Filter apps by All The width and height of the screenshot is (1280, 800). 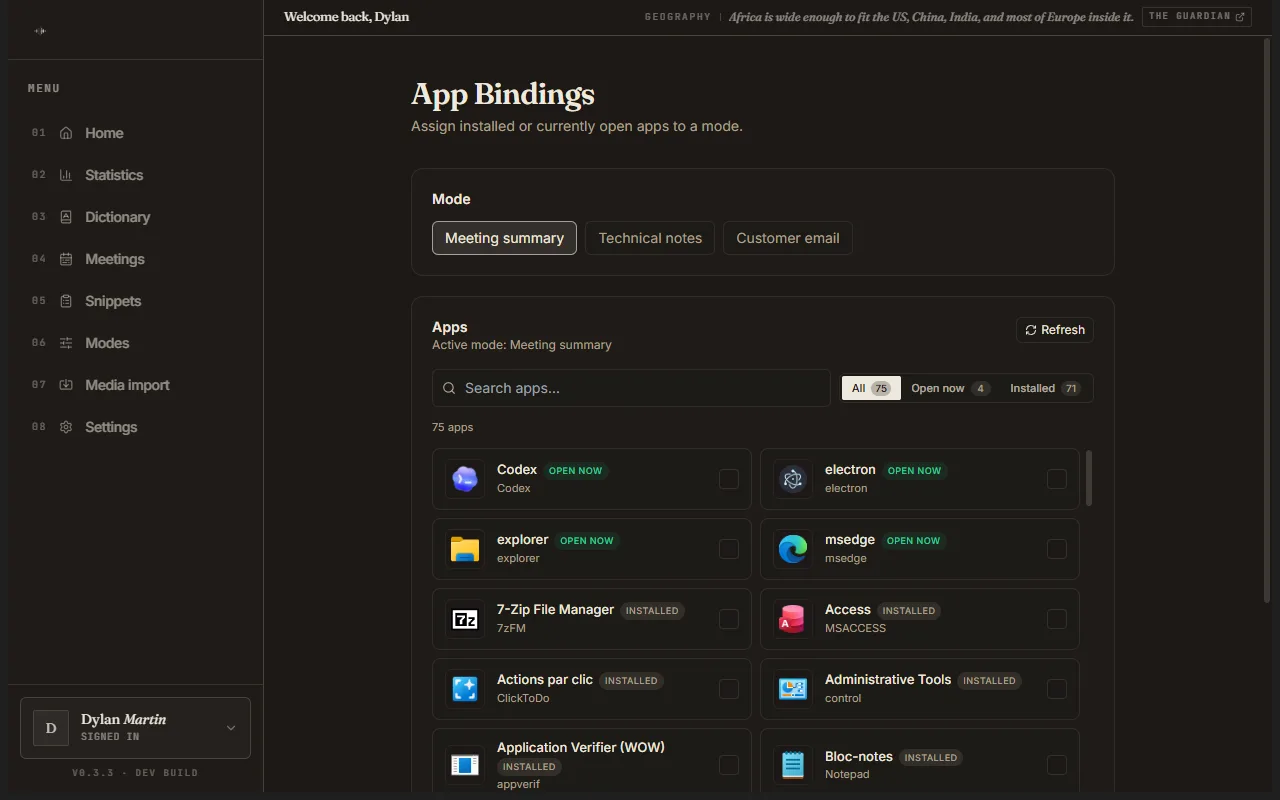click(x=871, y=388)
